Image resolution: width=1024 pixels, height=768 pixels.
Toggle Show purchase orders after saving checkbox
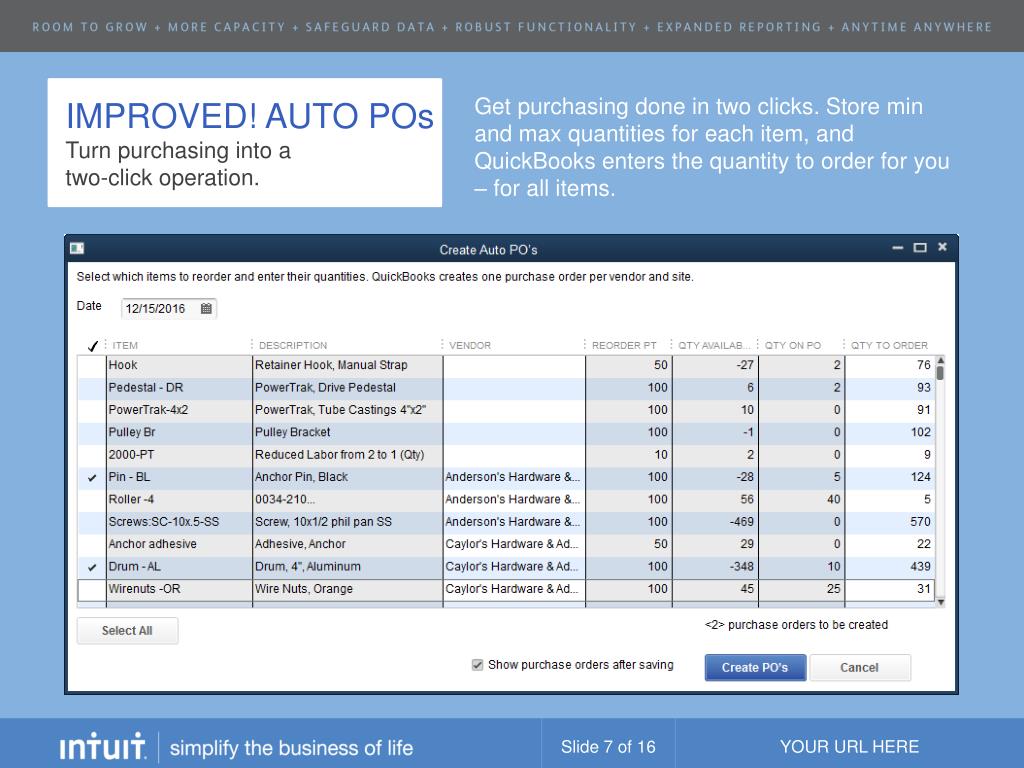click(x=477, y=665)
